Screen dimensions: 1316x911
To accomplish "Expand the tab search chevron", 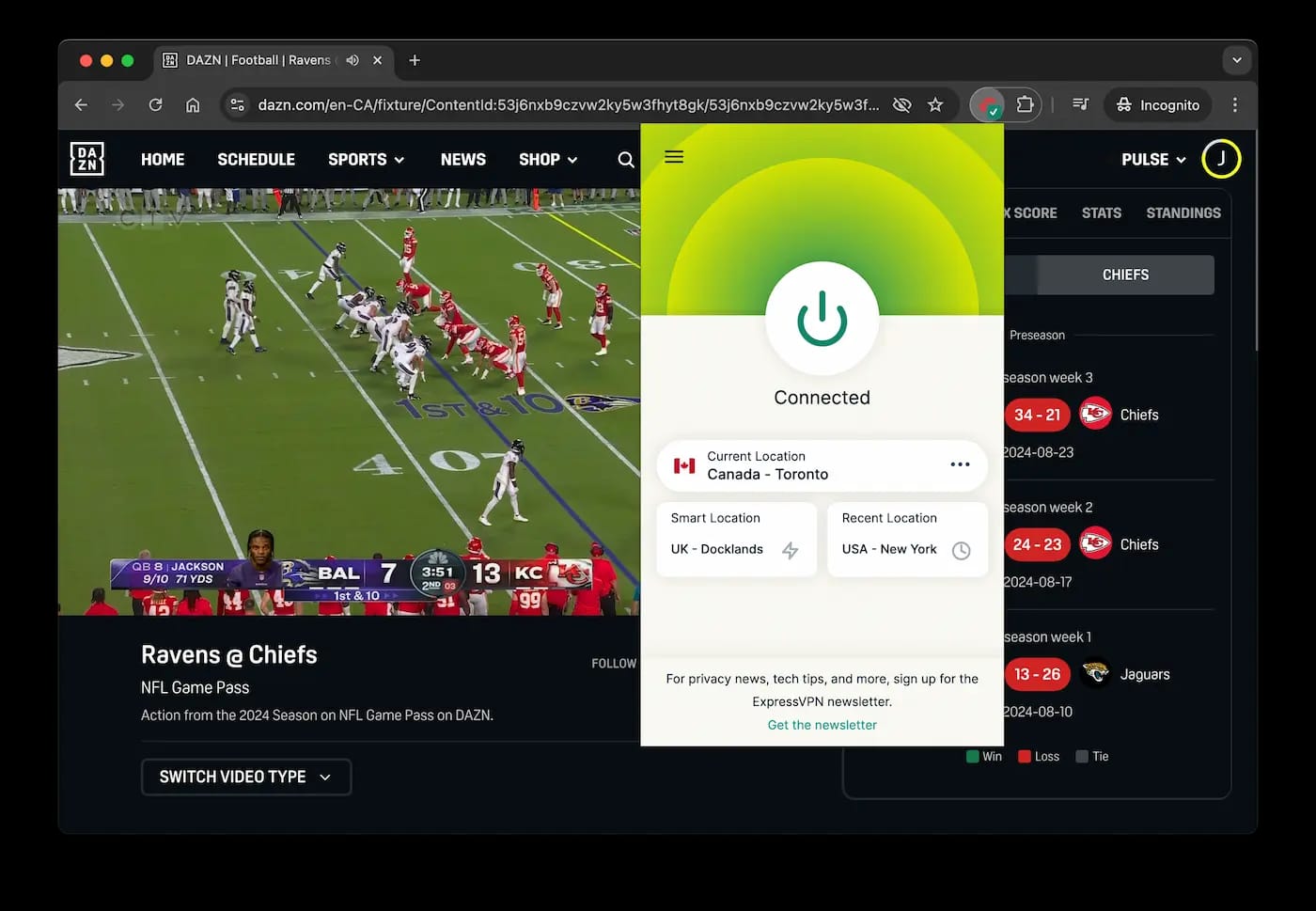I will click(1237, 60).
